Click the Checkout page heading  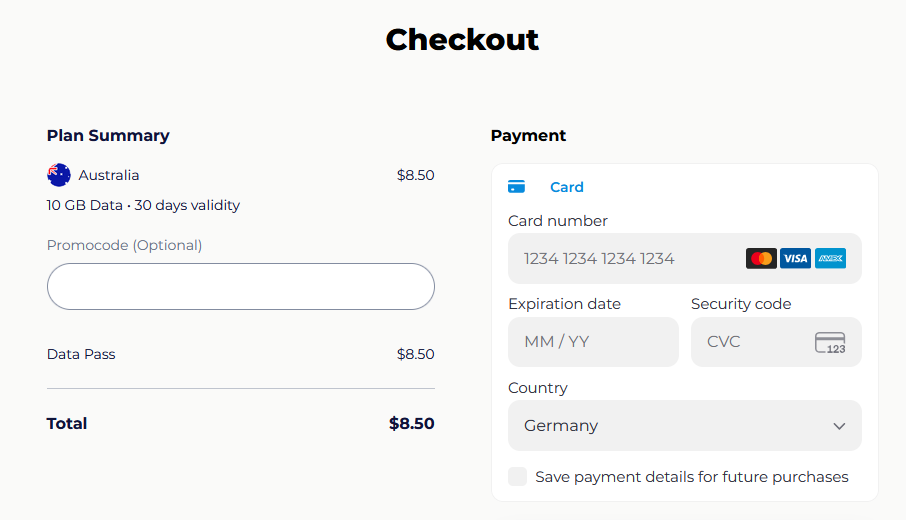coord(462,39)
